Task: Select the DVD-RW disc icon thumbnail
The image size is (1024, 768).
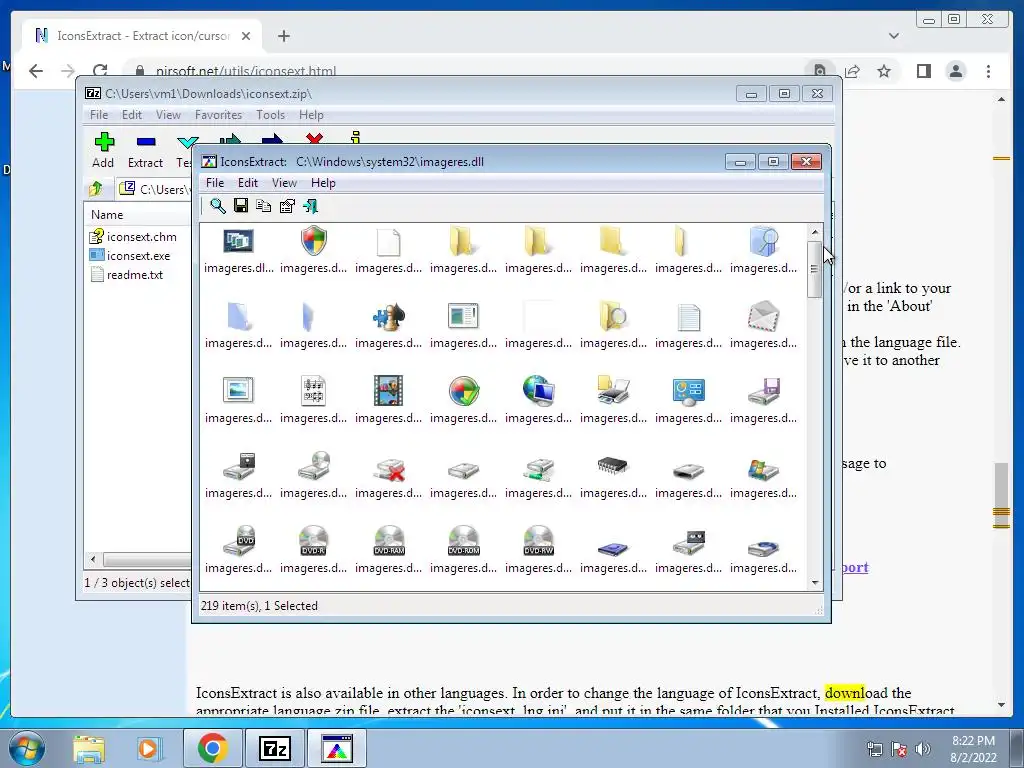Action: 538,541
